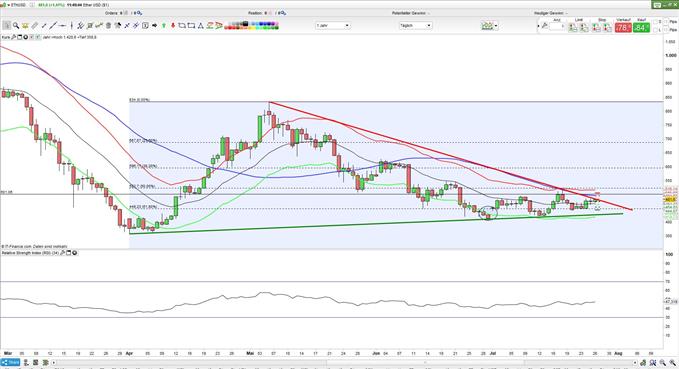Image resolution: width=679 pixels, height=369 pixels.
Task: Click the blue Share button
Action: coord(10,363)
